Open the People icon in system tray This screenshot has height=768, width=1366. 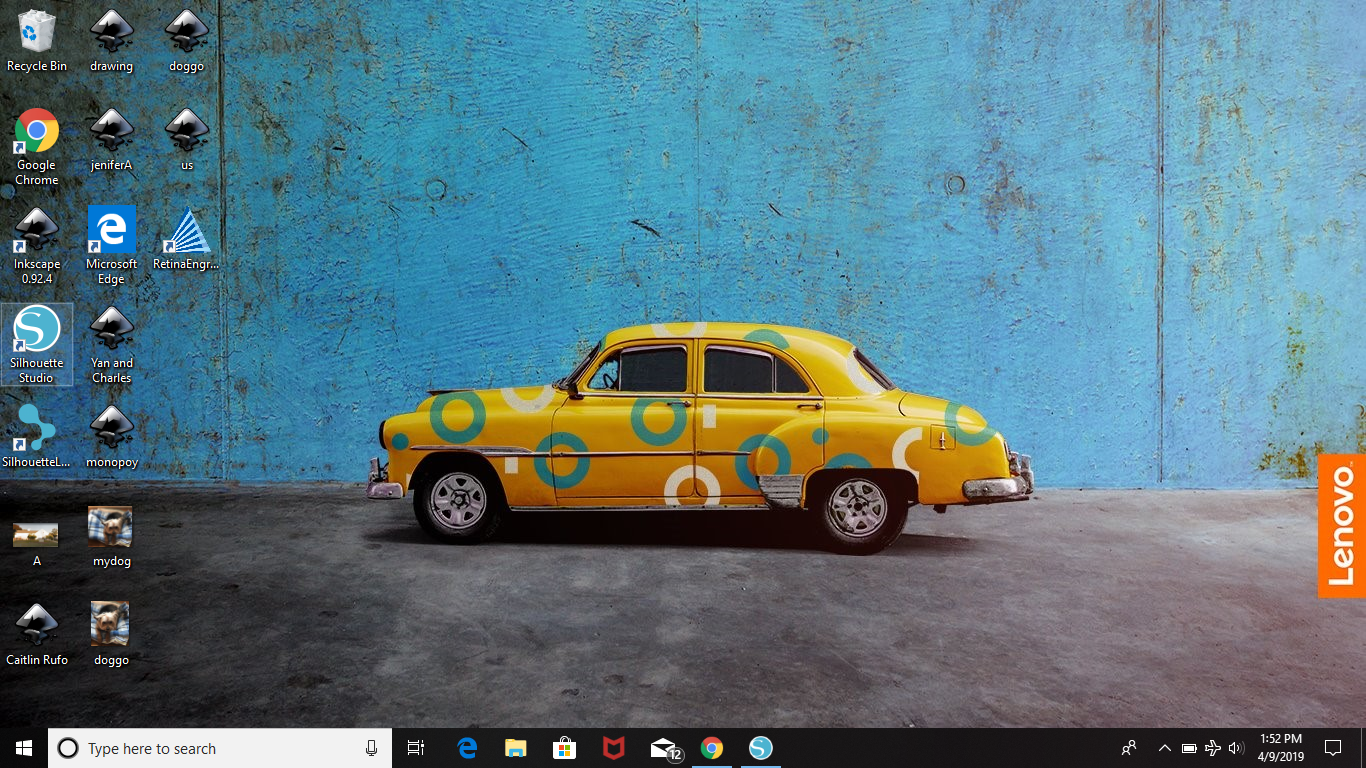coord(1129,748)
